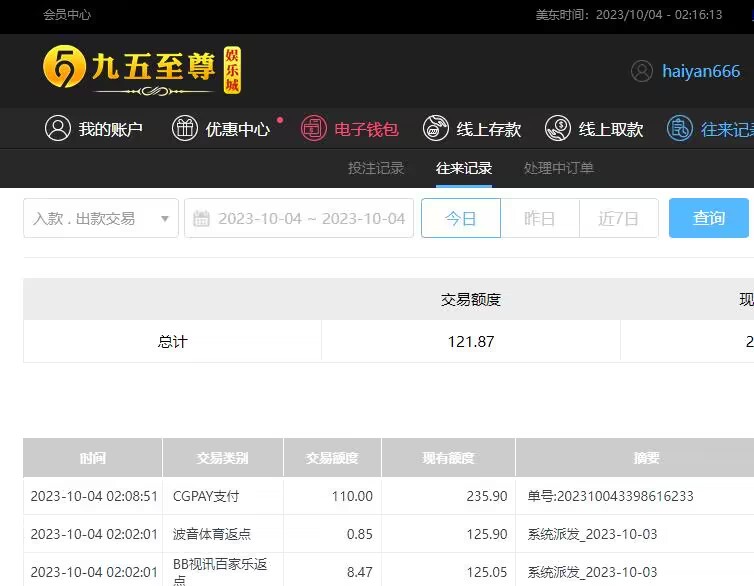
Task: Select the 昨日 date filter
Action: tap(539, 218)
